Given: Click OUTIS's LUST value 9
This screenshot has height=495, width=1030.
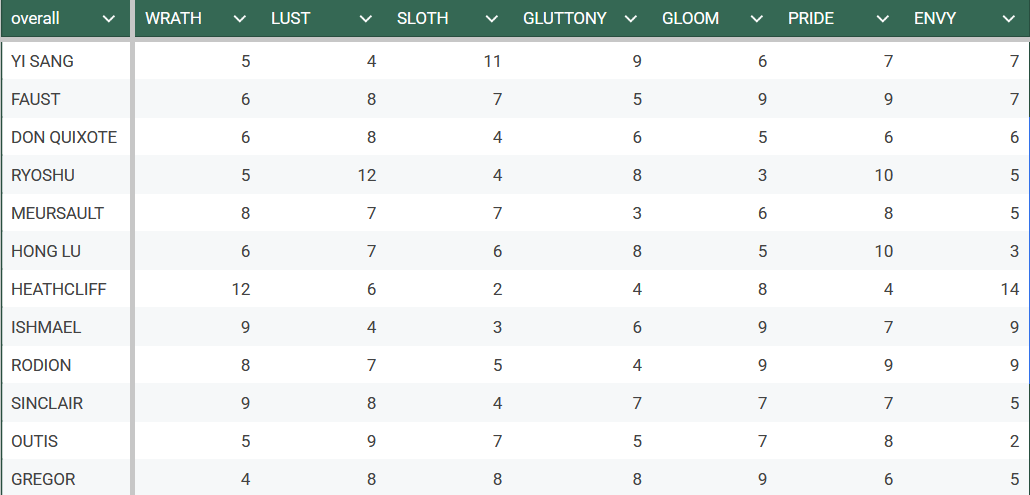Looking at the screenshot, I should pyautogui.click(x=371, y=441).
